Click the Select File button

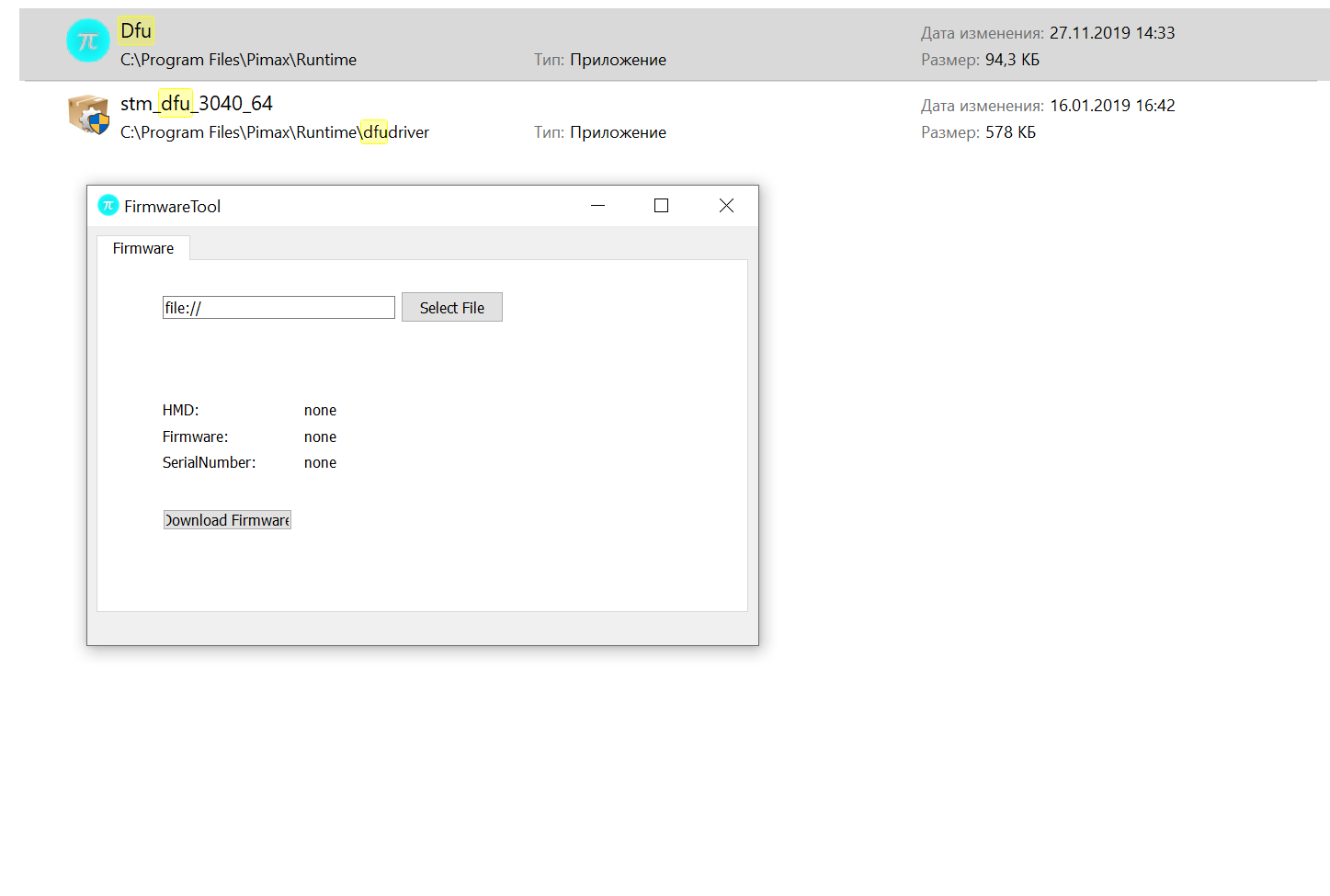[452, 308]
